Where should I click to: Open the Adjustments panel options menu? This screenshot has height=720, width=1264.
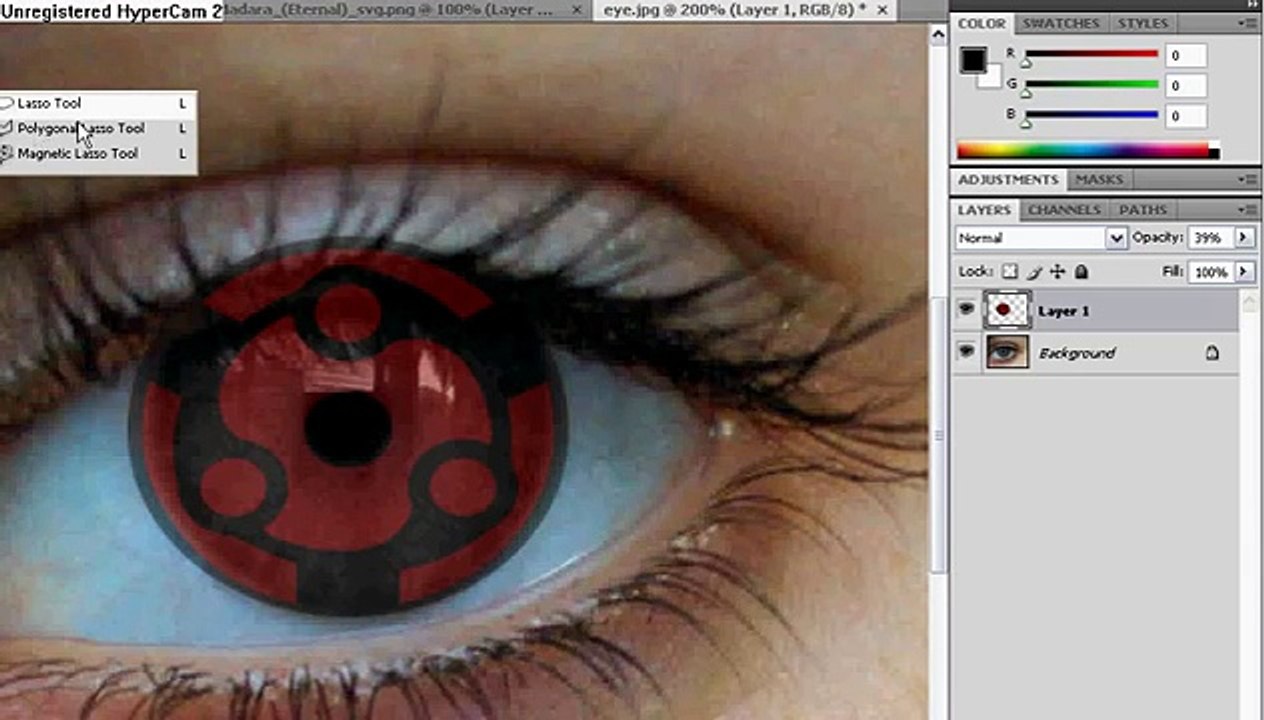(1249, 179)
